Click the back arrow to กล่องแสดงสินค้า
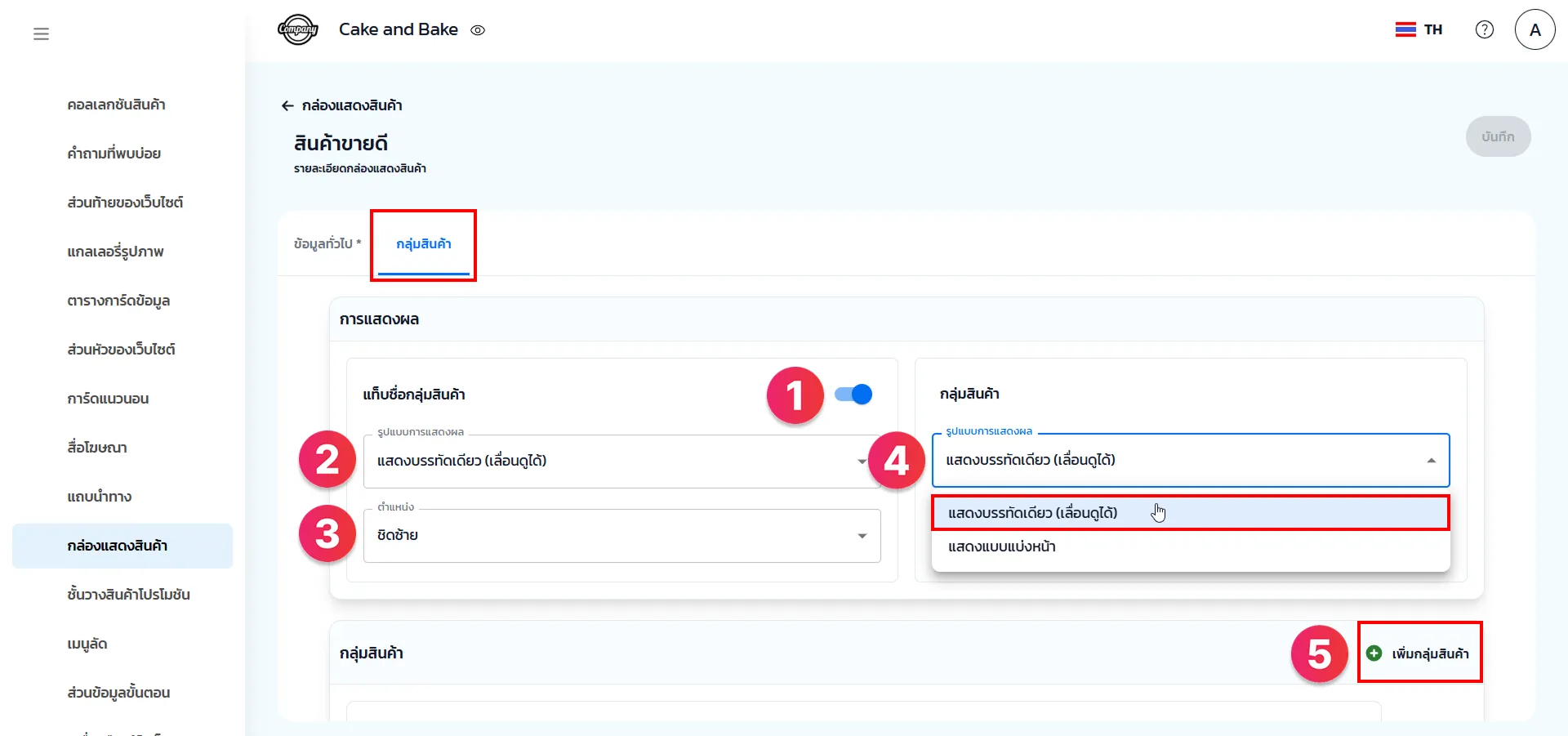 click(x=287, y=105)
